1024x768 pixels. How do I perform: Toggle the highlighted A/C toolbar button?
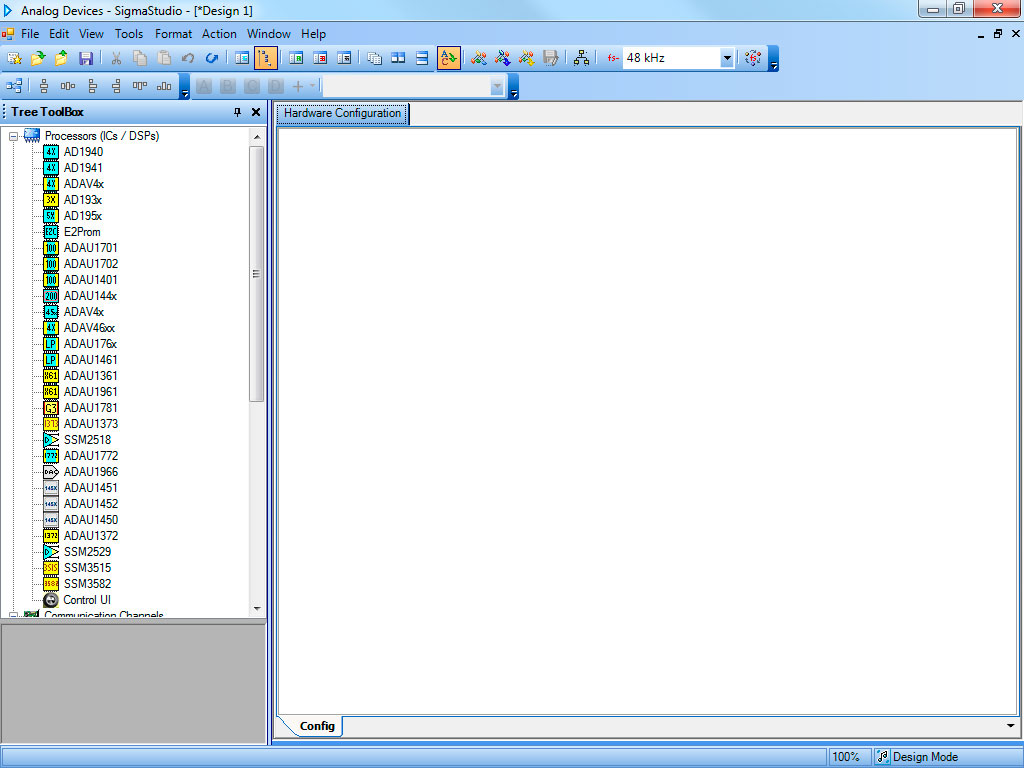pyautogui.click(x=449, y=58)
